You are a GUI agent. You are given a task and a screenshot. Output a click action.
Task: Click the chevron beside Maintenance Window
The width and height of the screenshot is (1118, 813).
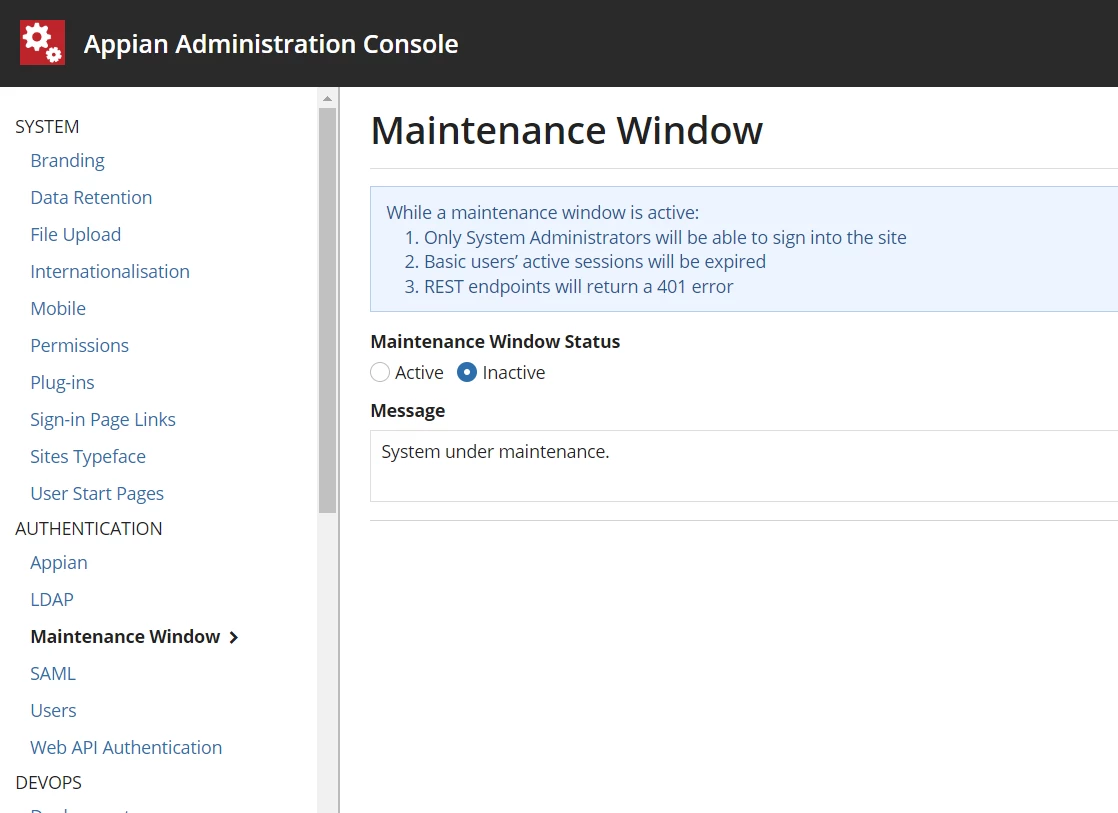pyautogui.click(x=233, y=638)
